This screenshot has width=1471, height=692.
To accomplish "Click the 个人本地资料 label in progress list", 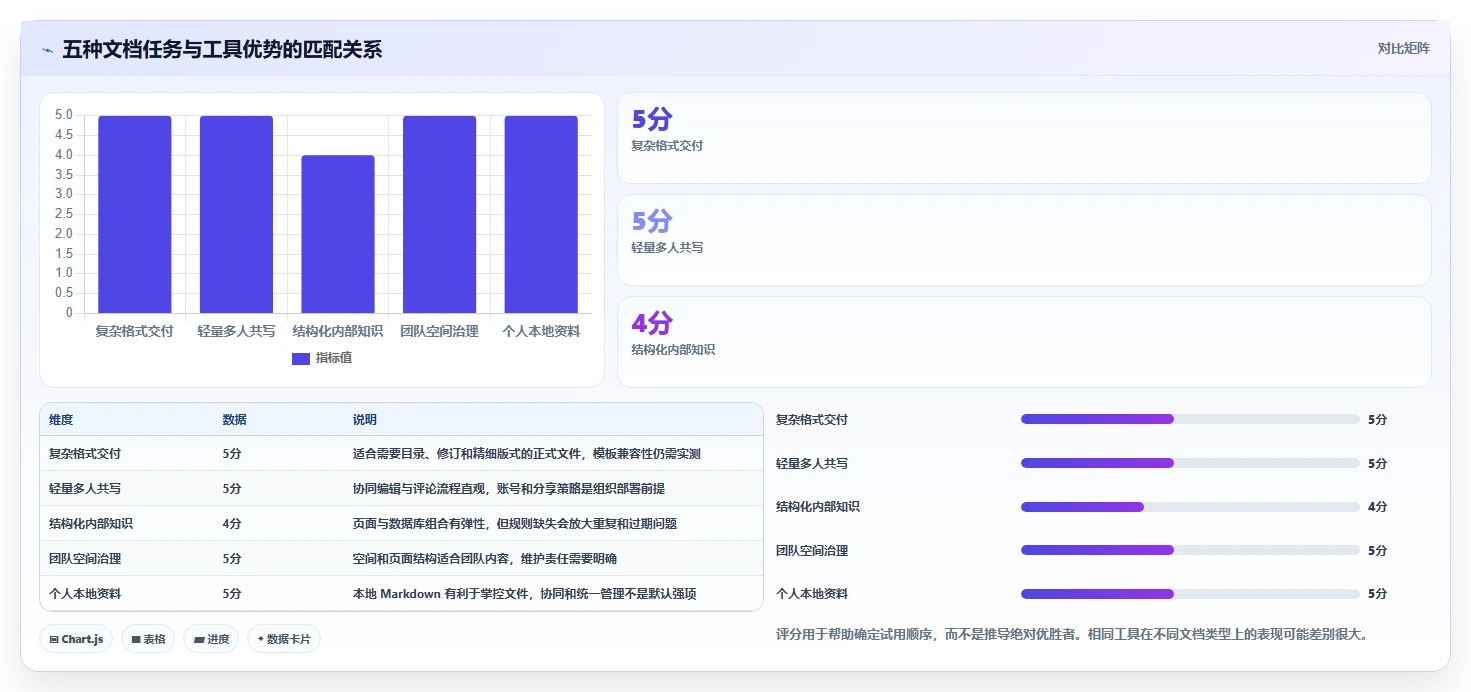I will (812, 594).
